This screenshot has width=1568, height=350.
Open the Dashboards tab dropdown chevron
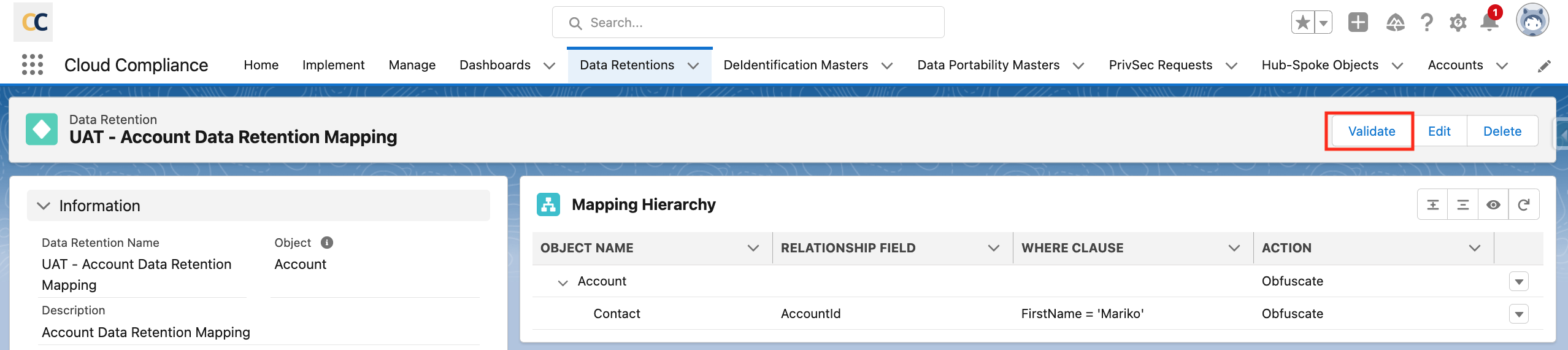(x=550, y=66)
